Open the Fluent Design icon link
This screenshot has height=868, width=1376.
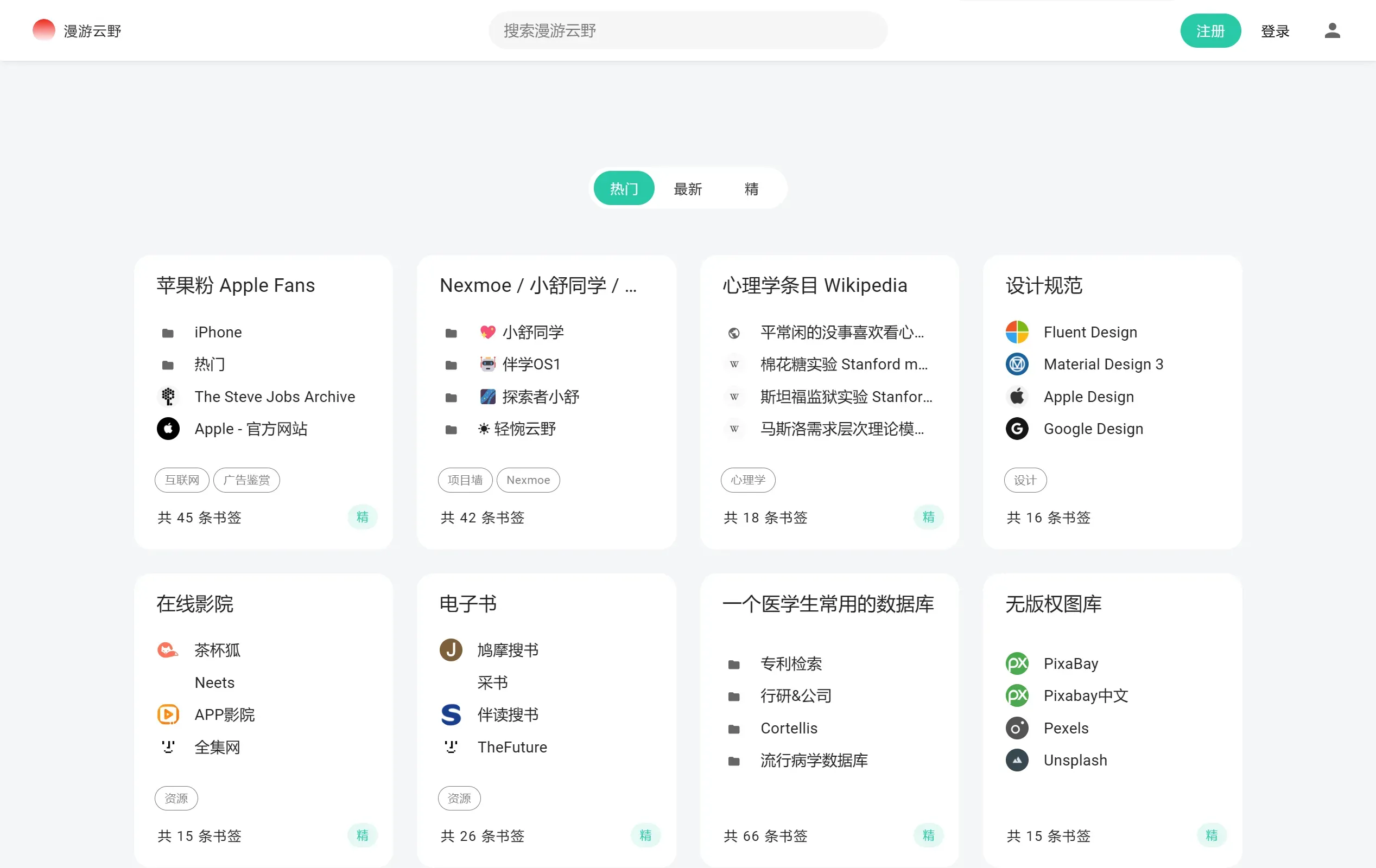pyautogui.click(x=1017, y=332)
